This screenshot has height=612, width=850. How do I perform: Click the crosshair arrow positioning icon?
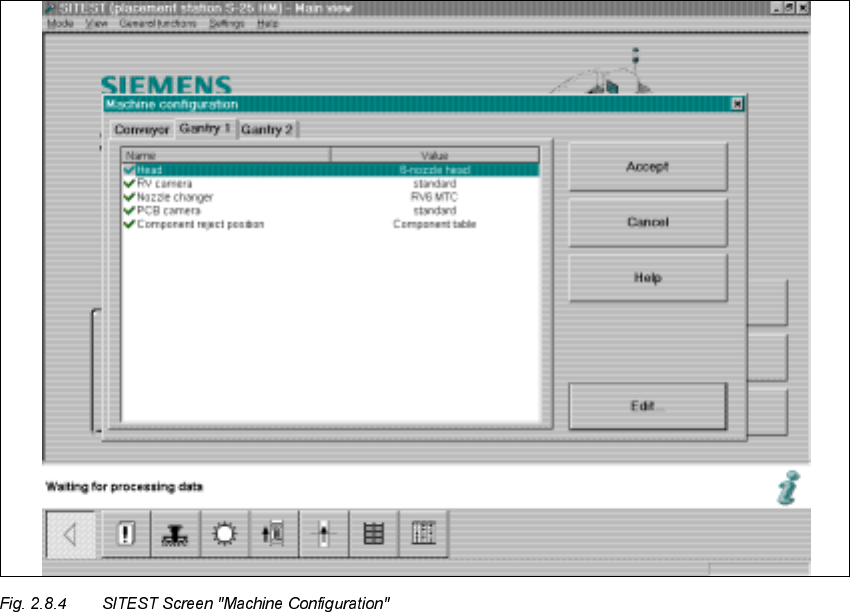tap(324, 534)
